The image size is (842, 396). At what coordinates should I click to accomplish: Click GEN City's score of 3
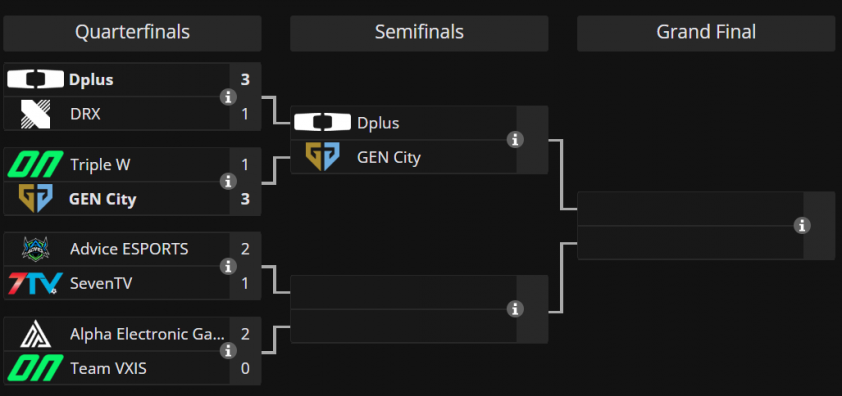click(x=245, y=199)
